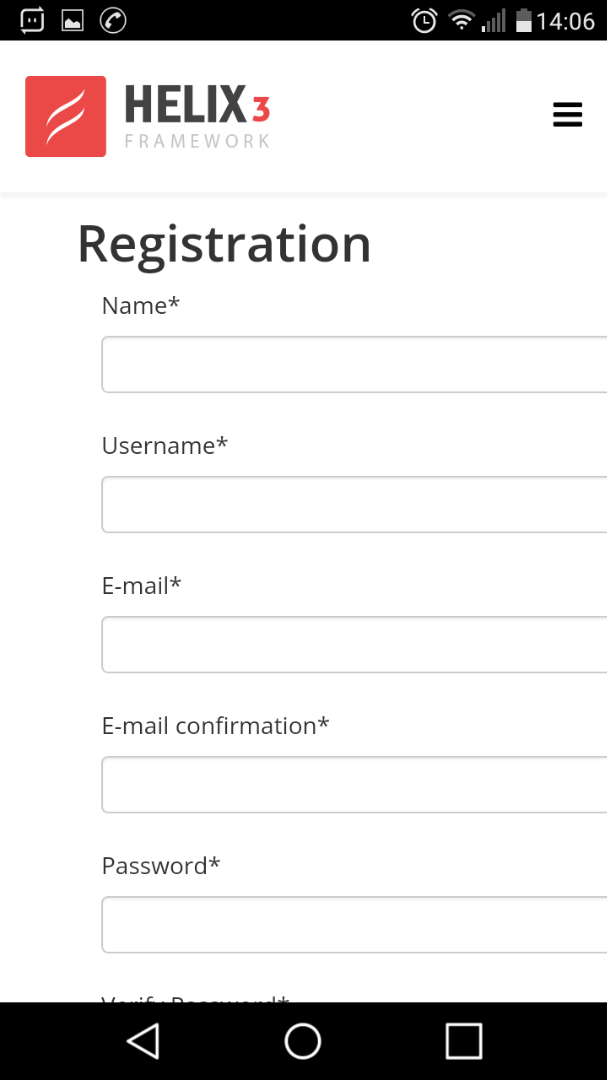Click the red Helix logo icon
Image resolution: width=607 pixels, height=1080 pixels.
click(x=65, y=116)
